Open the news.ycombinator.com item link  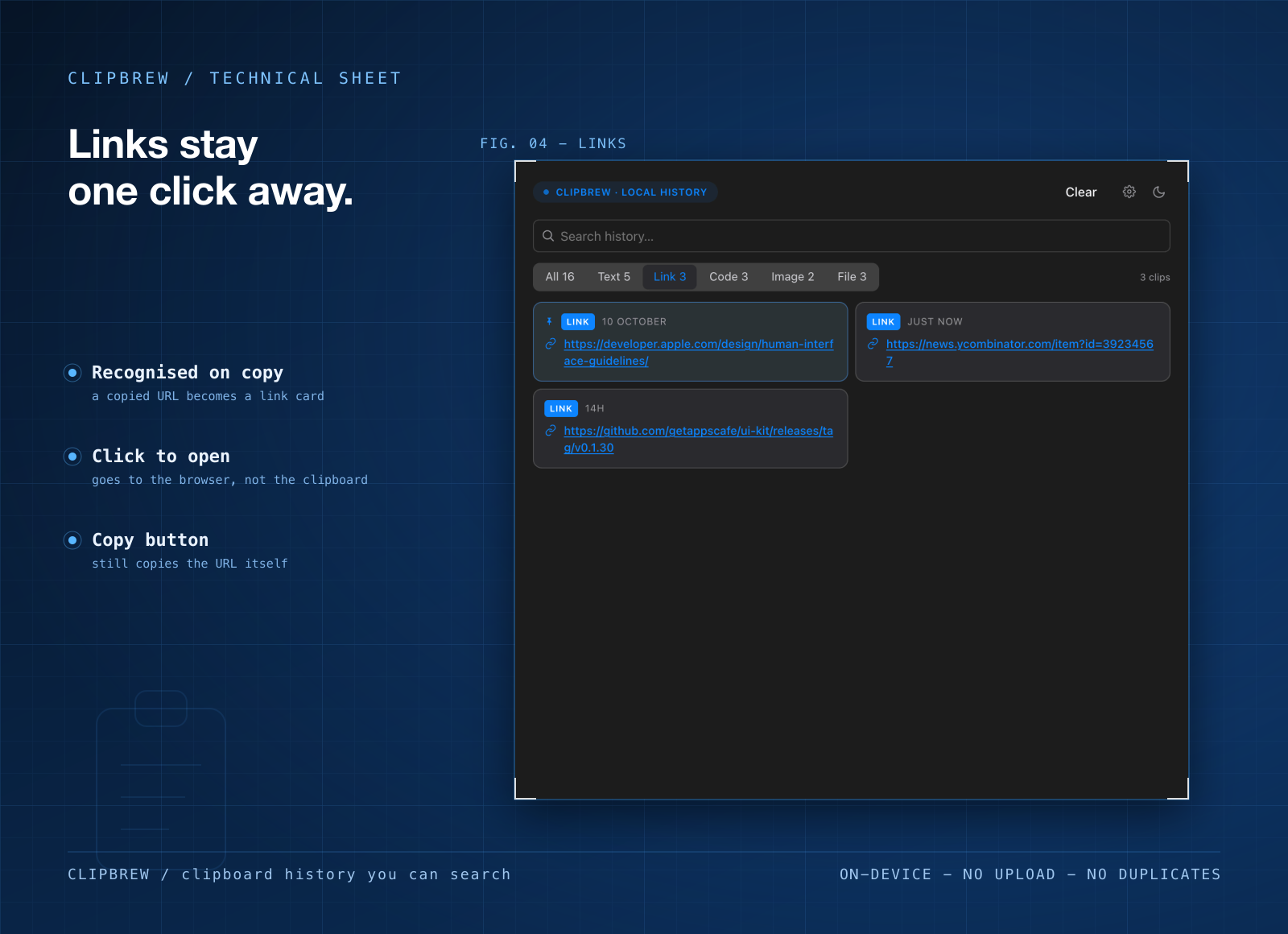[1020, 353]
